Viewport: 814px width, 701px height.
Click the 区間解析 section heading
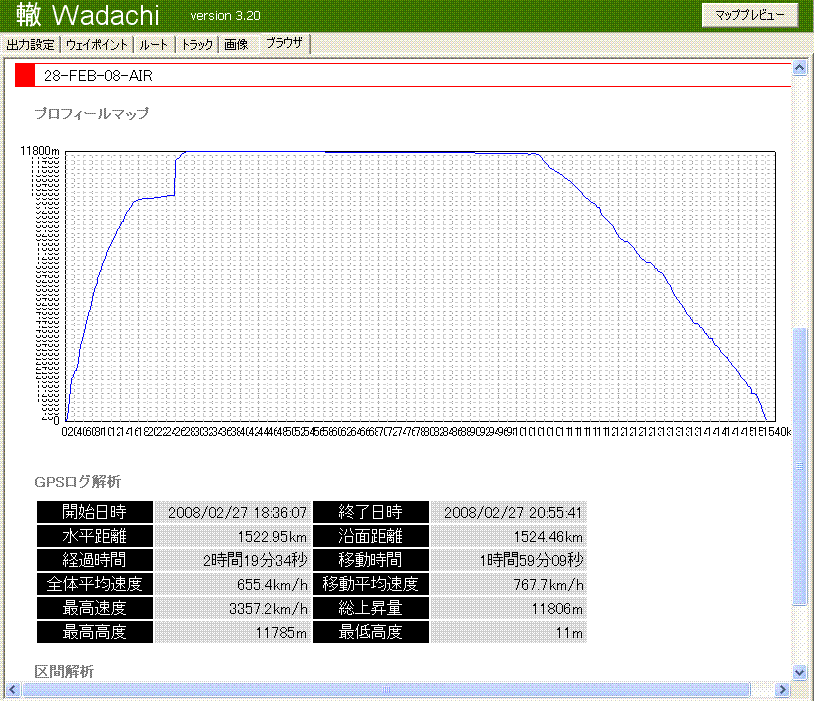[x=64, y=672]
